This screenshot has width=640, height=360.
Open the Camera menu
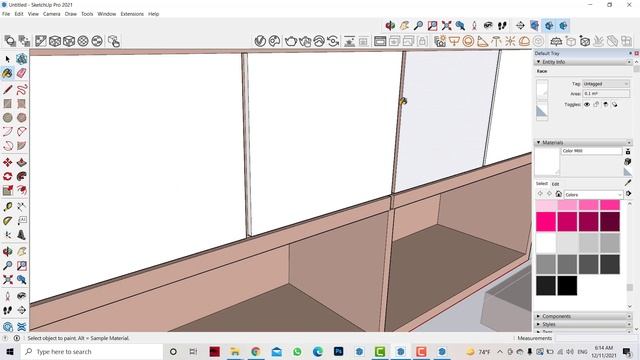(x=51, y=14)
